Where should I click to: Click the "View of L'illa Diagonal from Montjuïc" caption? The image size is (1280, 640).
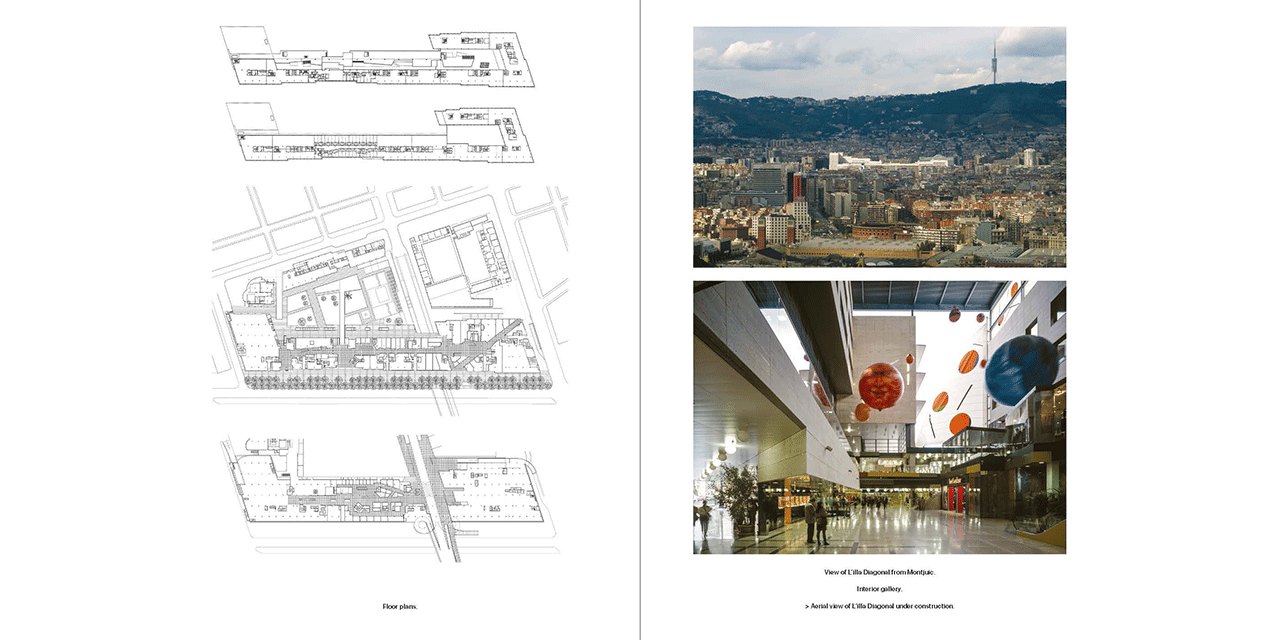coord(879,572)
